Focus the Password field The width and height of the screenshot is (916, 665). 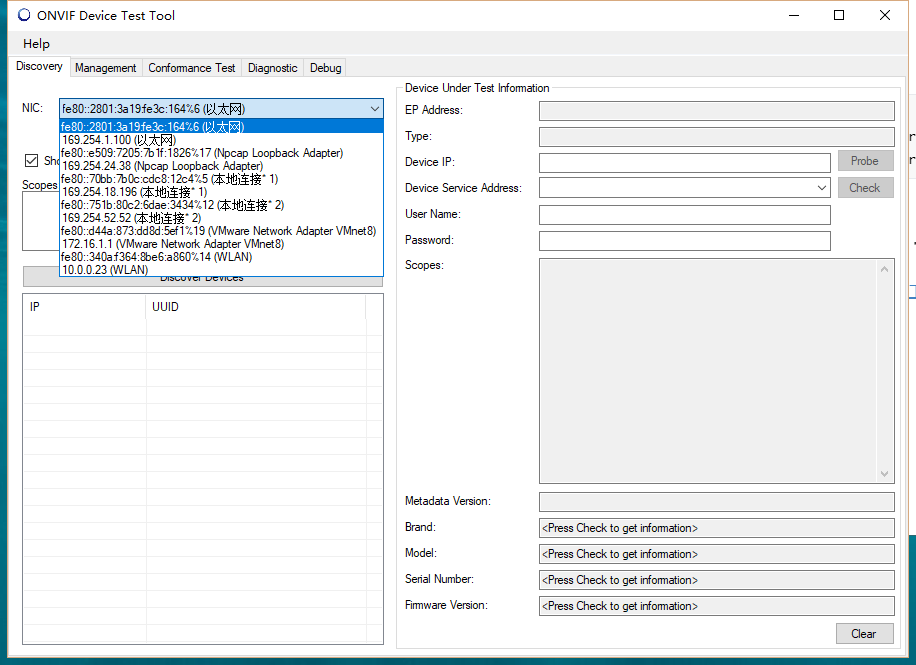(x=685, y=241)
